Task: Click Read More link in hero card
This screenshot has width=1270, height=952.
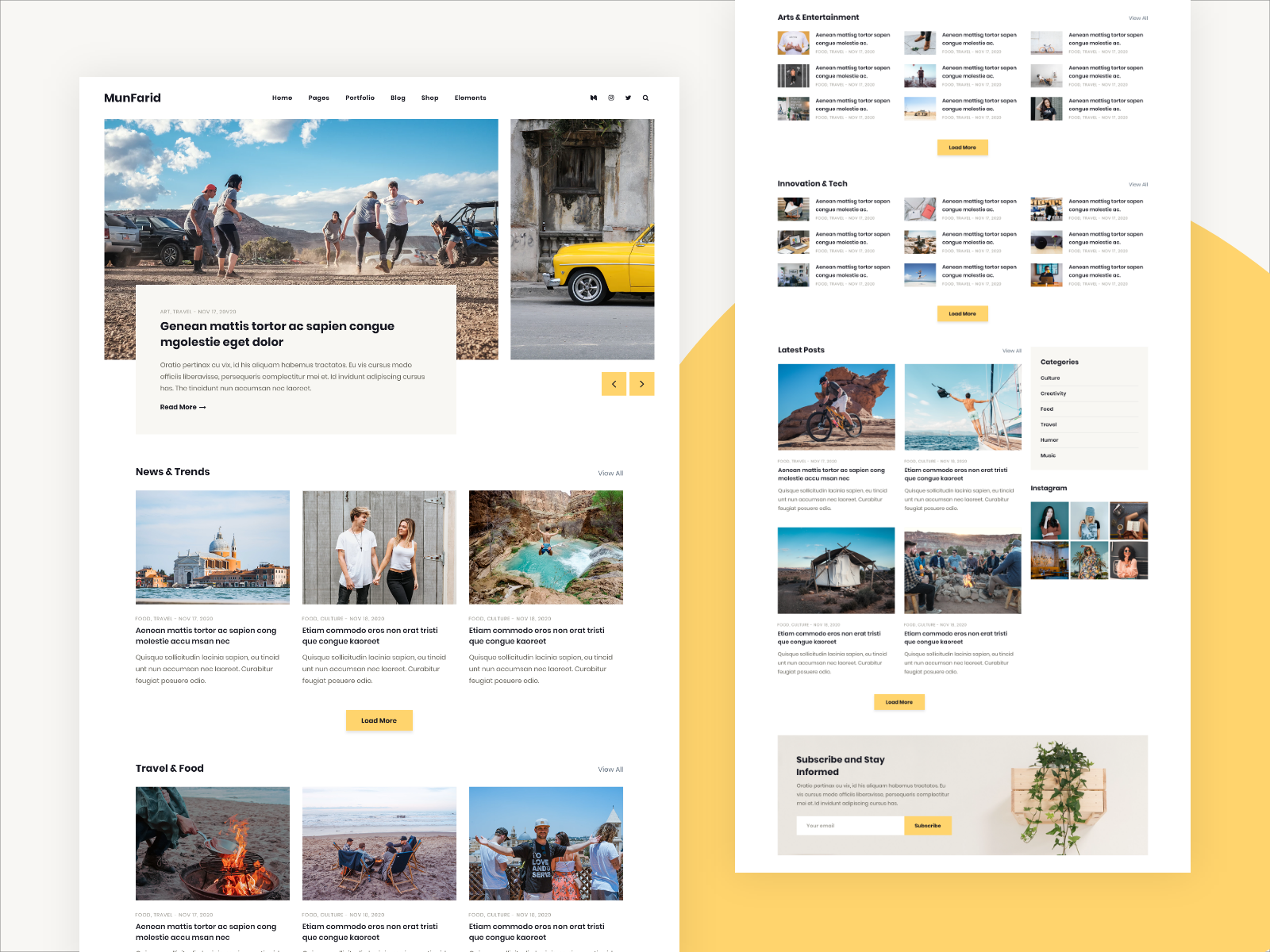Action: click(x=183, y=407)
